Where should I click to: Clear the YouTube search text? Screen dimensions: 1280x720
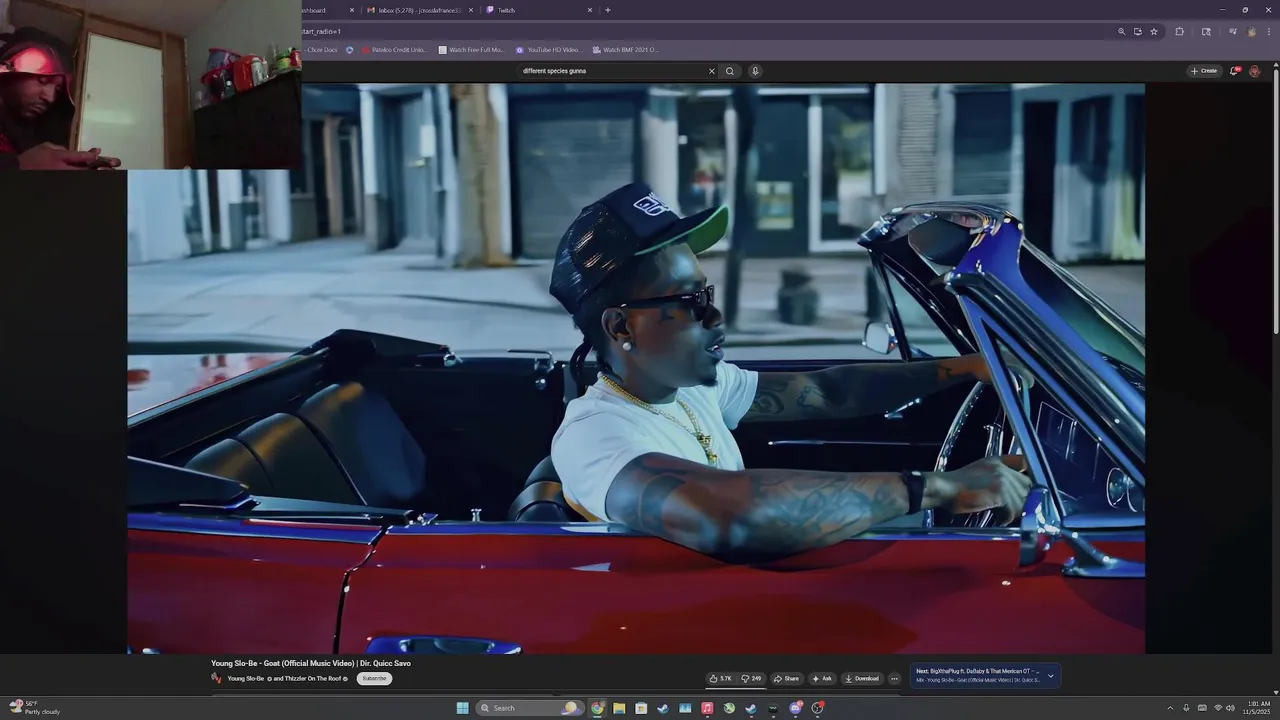coord(712,71)
